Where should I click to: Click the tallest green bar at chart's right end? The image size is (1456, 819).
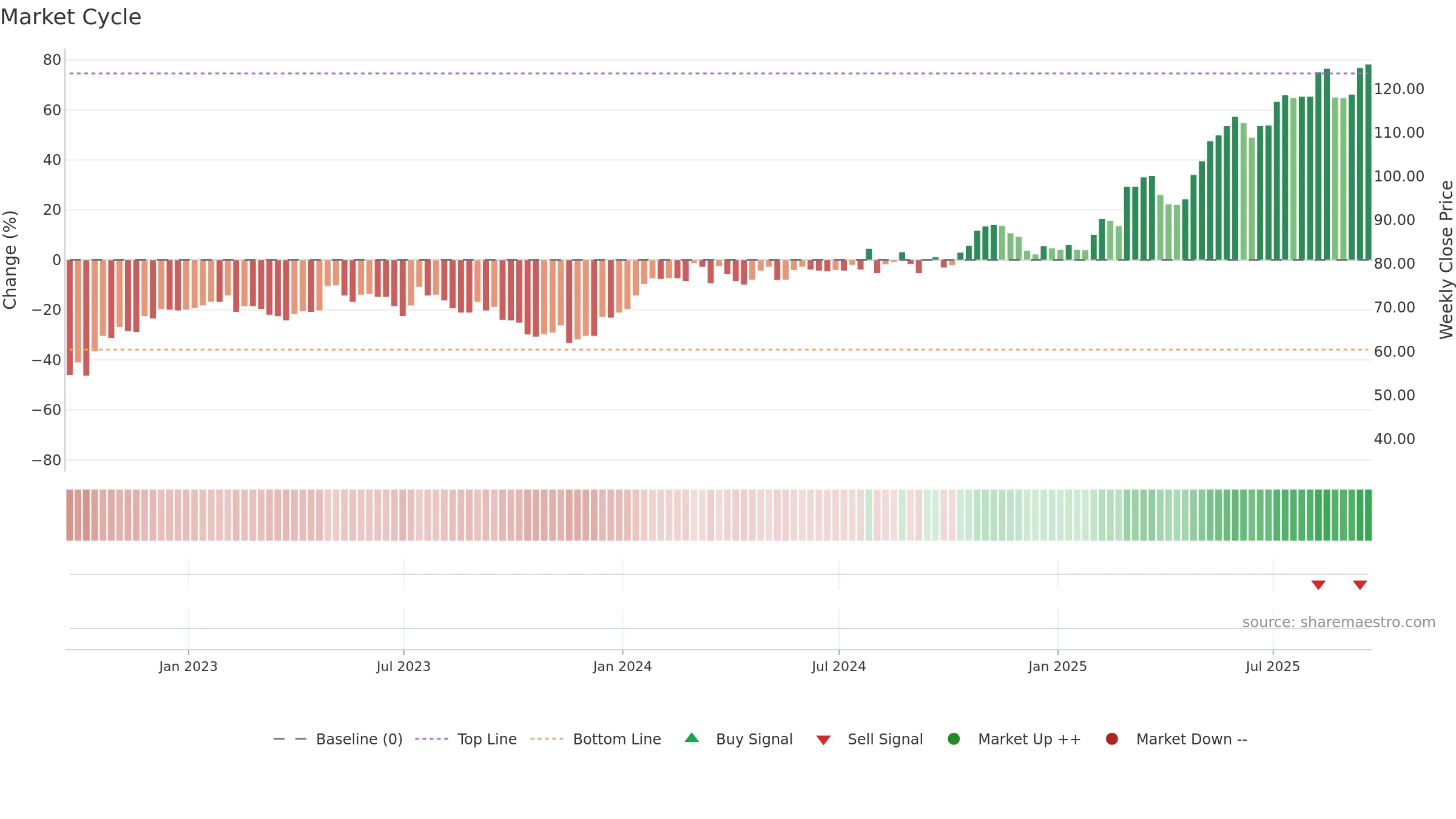1368,162
